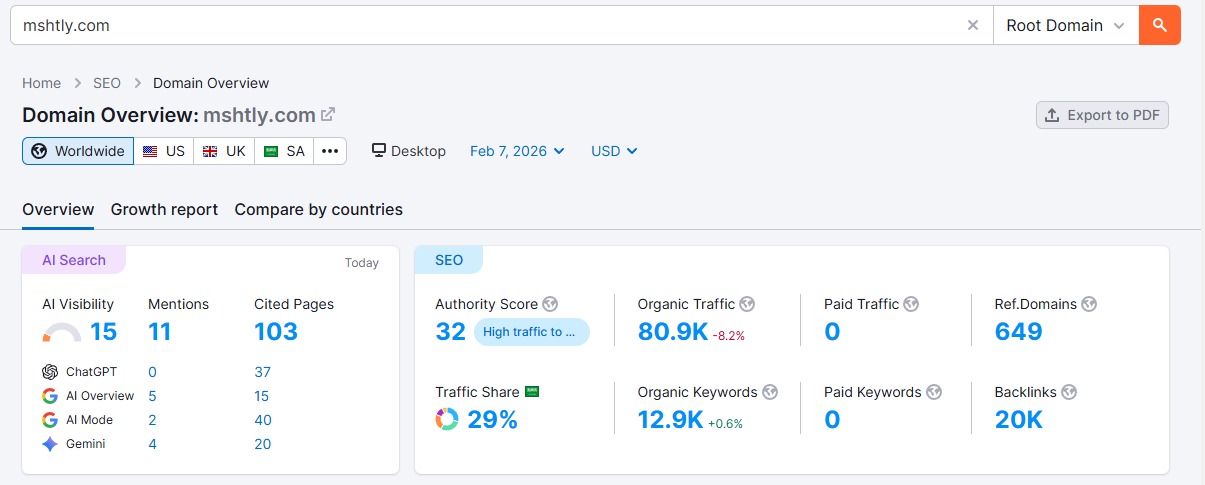
Task: Open the Root Domain dropdown
Action: click(x=1066, y=25)
